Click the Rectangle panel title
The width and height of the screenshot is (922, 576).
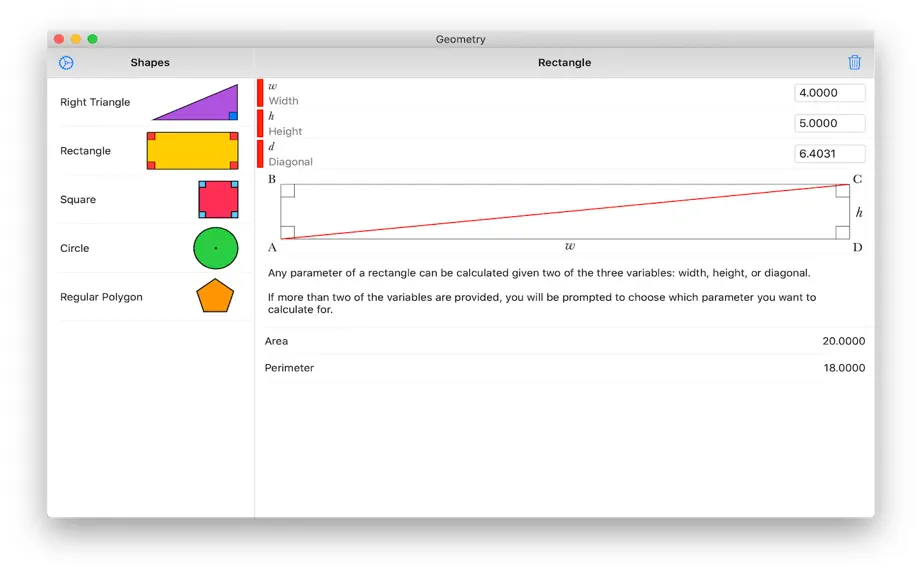click(x=564, y=63)
